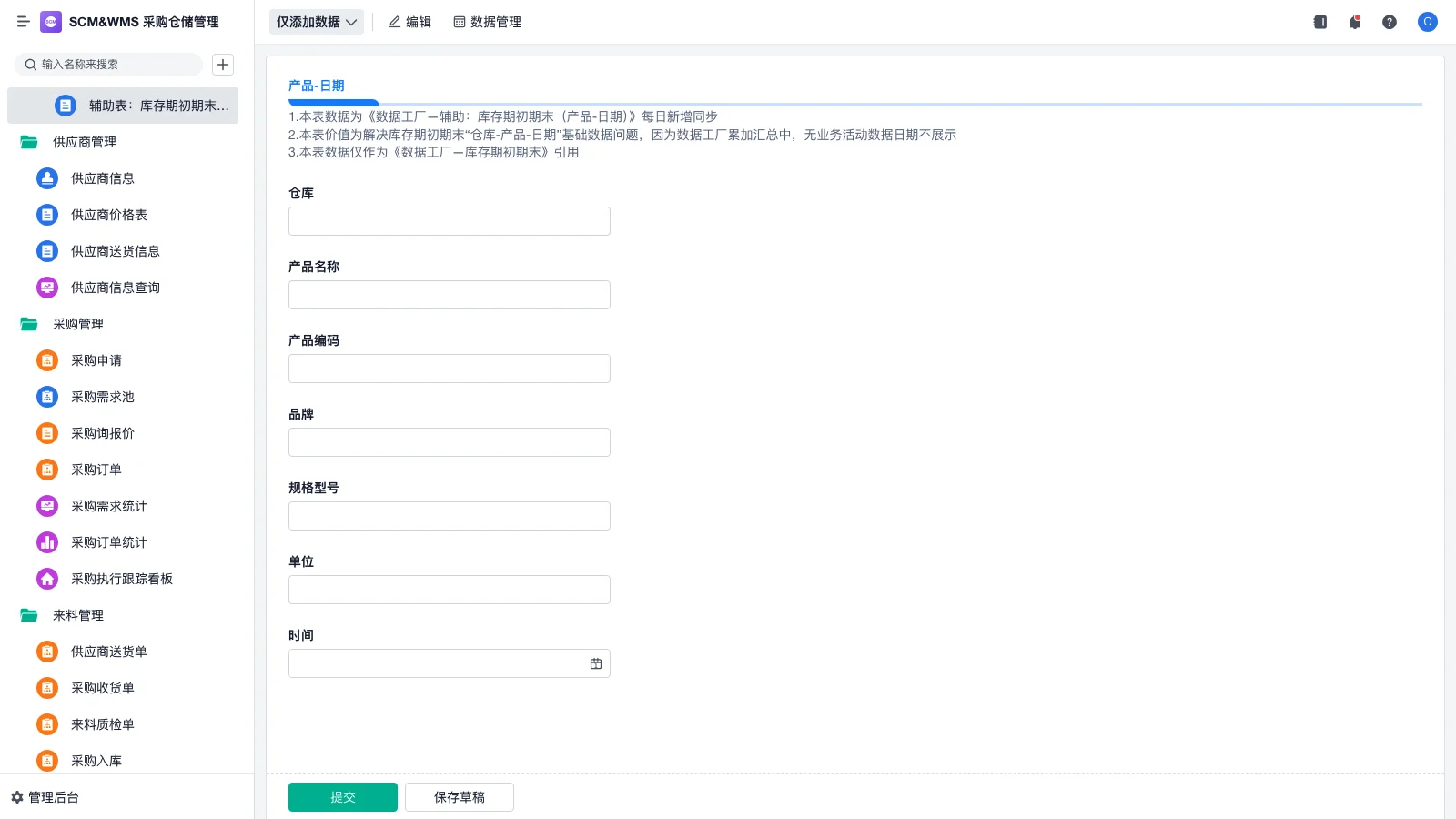
Task: Open help question mark icon
Action: pos(1390,22)
